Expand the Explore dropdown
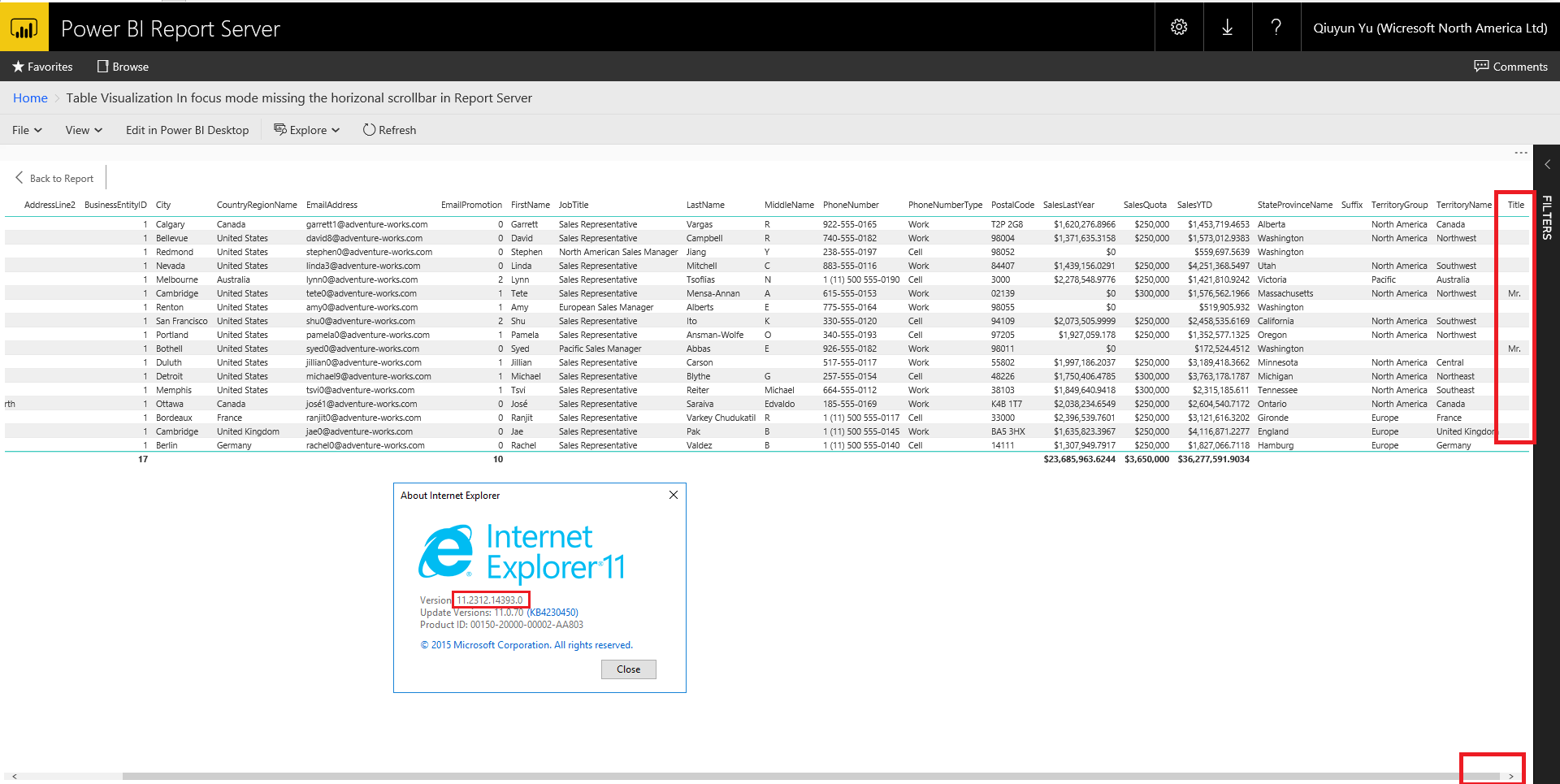The width and height of the screenshot is (1560, 784). pyautogui.click(x=306, y=130)
